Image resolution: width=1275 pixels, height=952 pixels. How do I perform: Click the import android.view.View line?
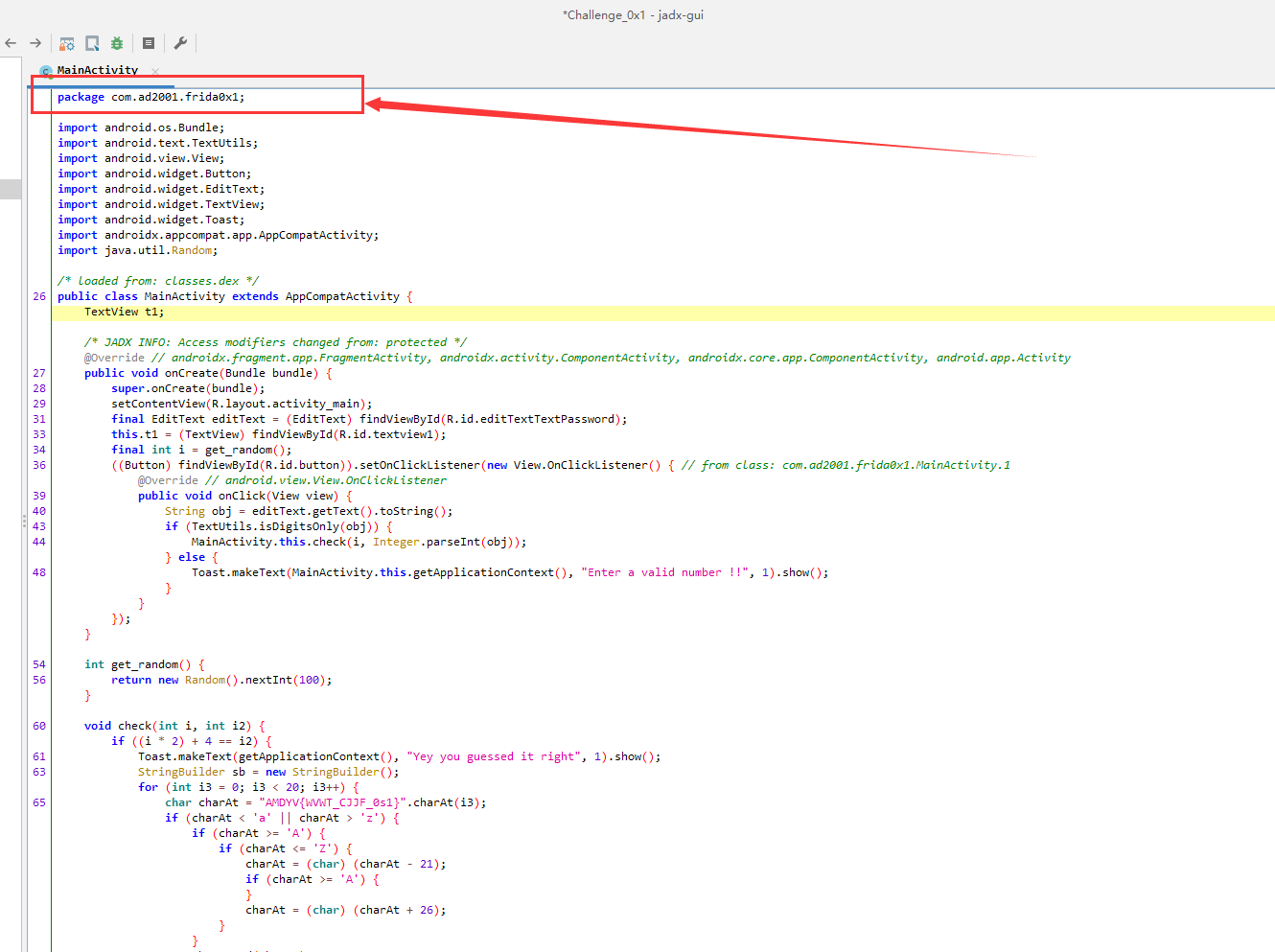(x=141, y=158)
